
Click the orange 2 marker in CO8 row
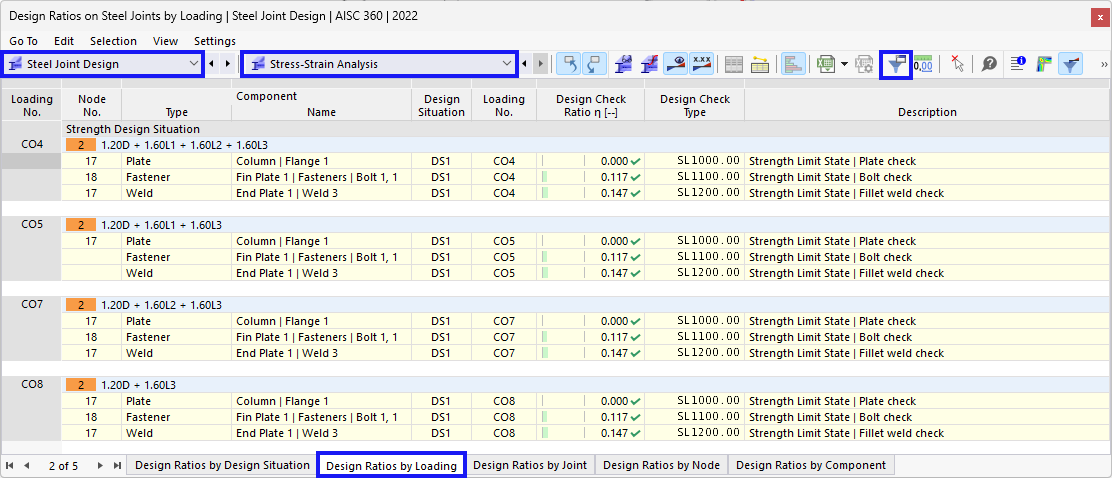(x=80, y=385)
